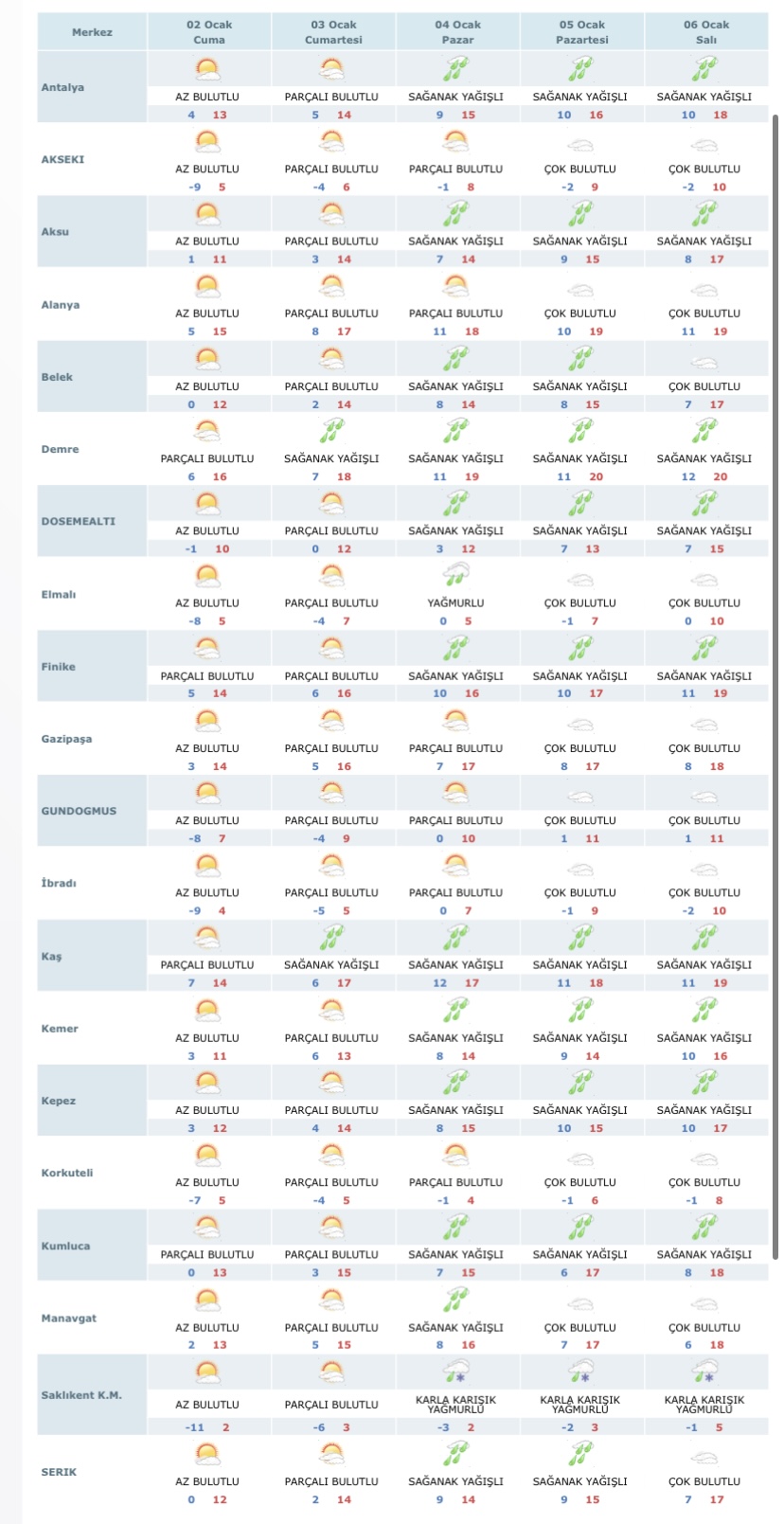The height and width of the screenshot is (1524, 784).
Task: Click the Merkez column header
Action: click(92, 32)
